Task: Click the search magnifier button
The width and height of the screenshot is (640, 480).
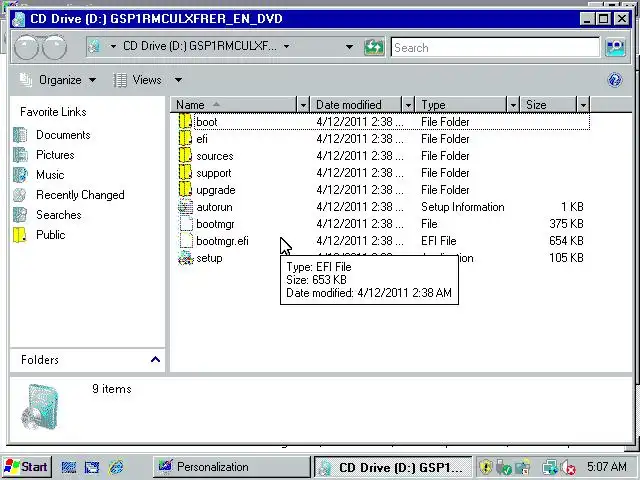Action: [616, 47]
